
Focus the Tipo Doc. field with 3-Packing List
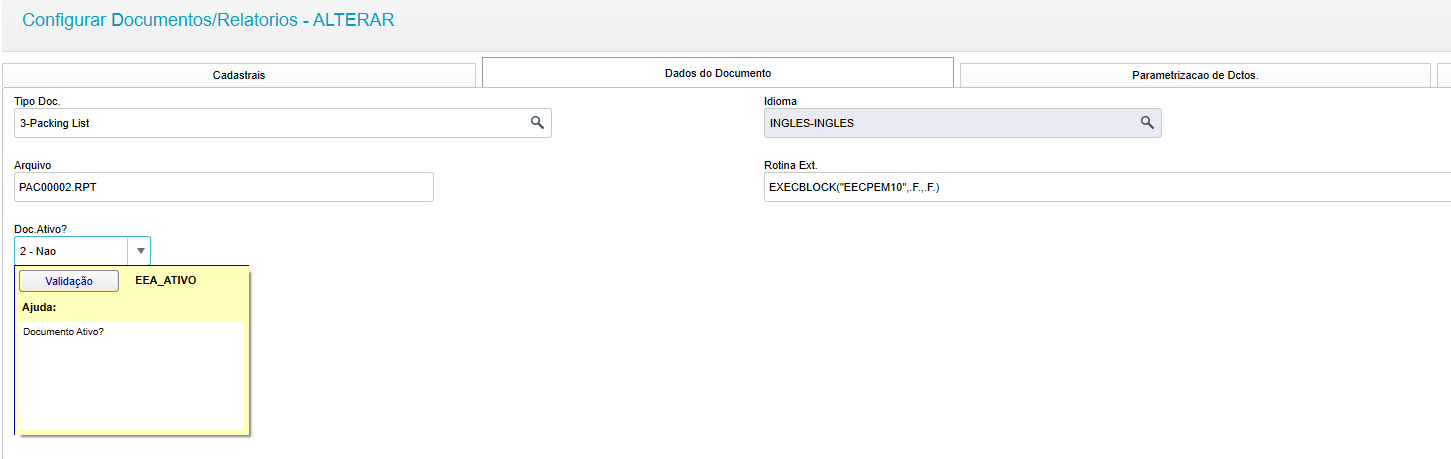[x=283, y=123]
